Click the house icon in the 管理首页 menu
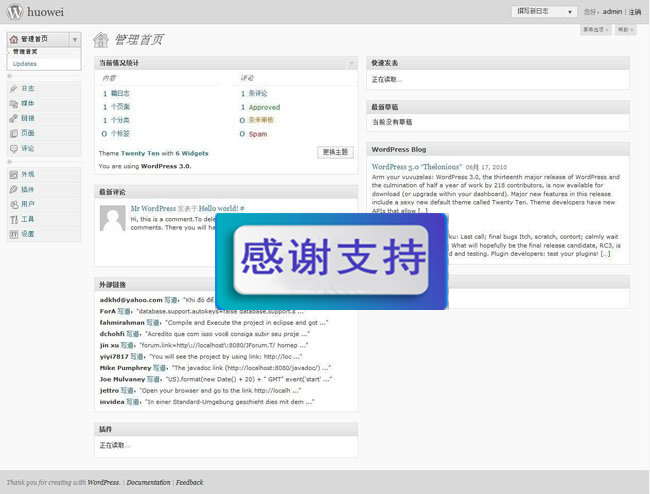The image size is (650, 494). 14,39
